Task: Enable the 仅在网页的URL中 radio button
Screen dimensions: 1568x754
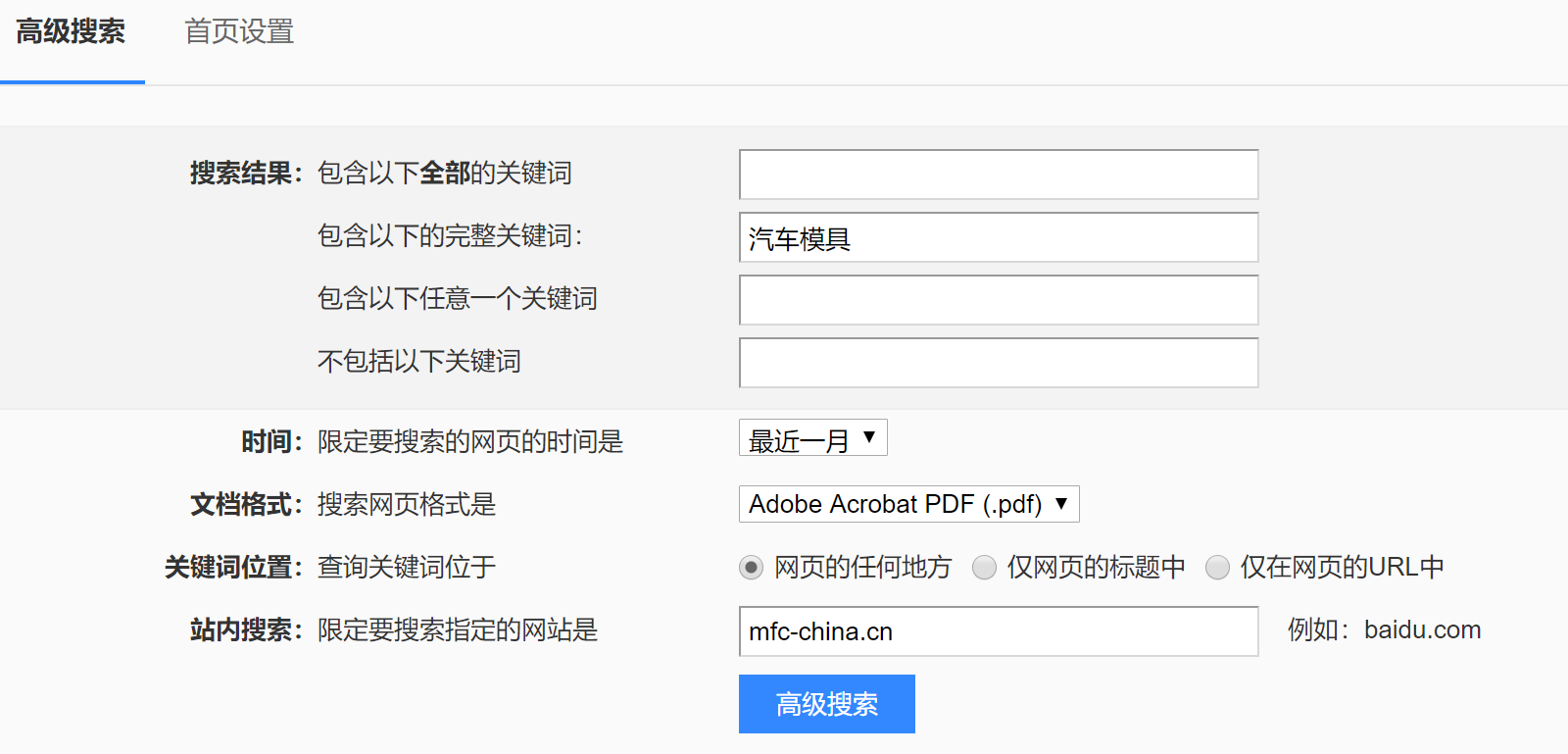Action: (x=1217, y=568)
